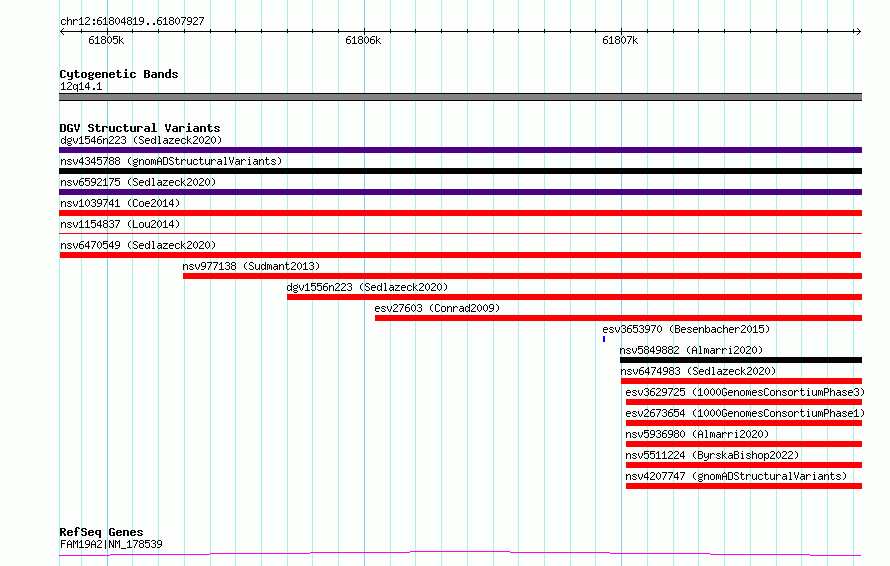
Task: Click FAM19A2|NM_178539 gene label
Action: click(x=111, y=544)
